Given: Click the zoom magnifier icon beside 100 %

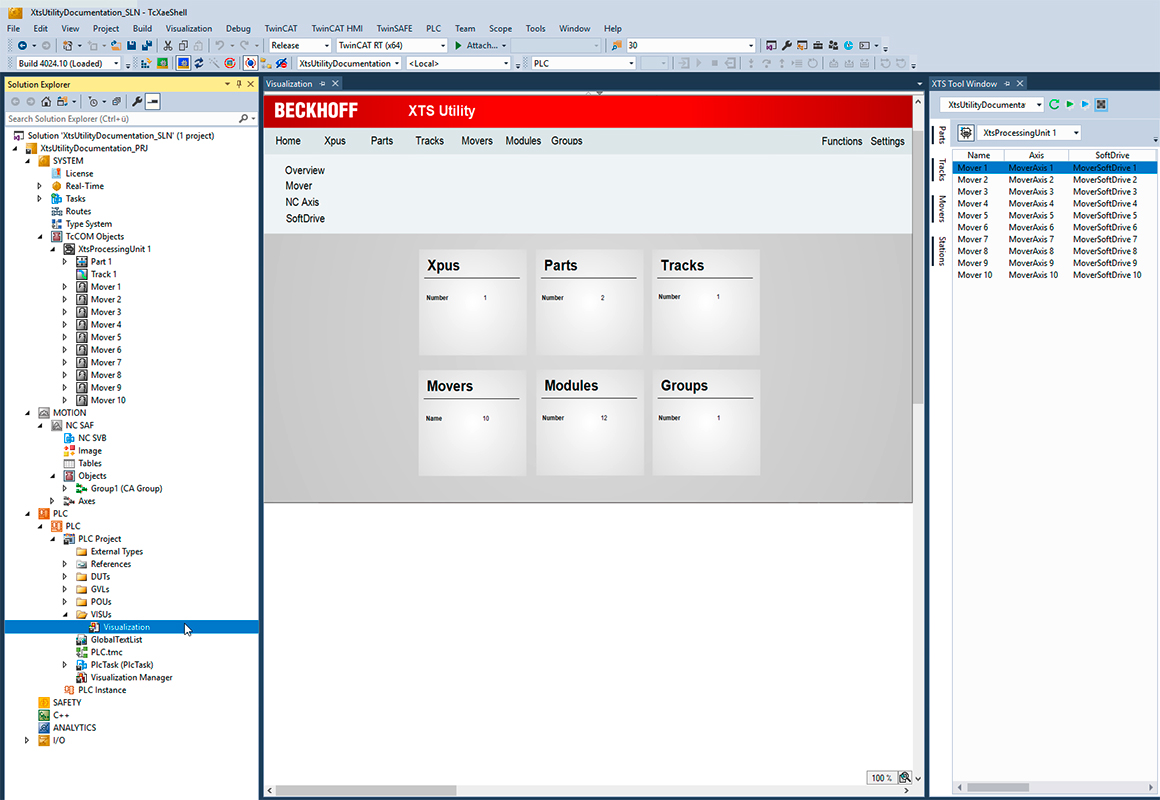Looking at the screenshot, I should tap(904, 778).
